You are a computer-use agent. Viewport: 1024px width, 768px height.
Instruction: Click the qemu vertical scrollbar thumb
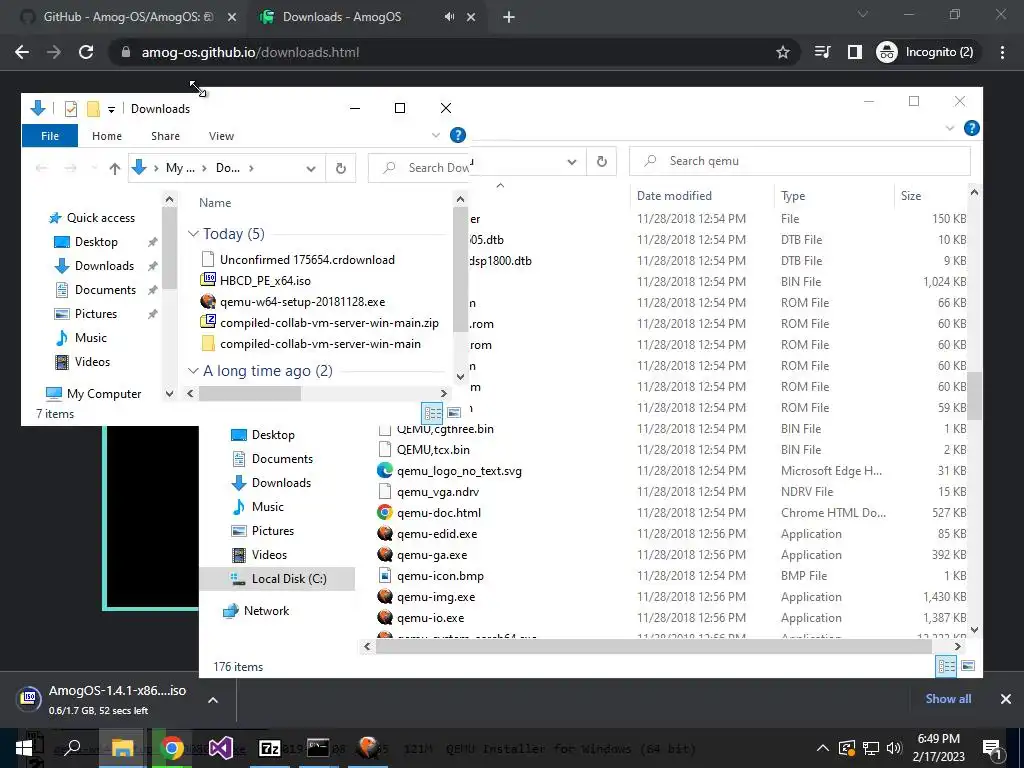coord(974,396)
